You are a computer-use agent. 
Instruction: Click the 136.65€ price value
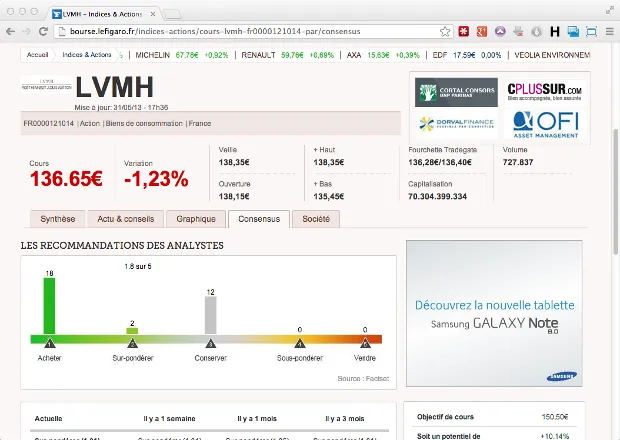[66, 178]
